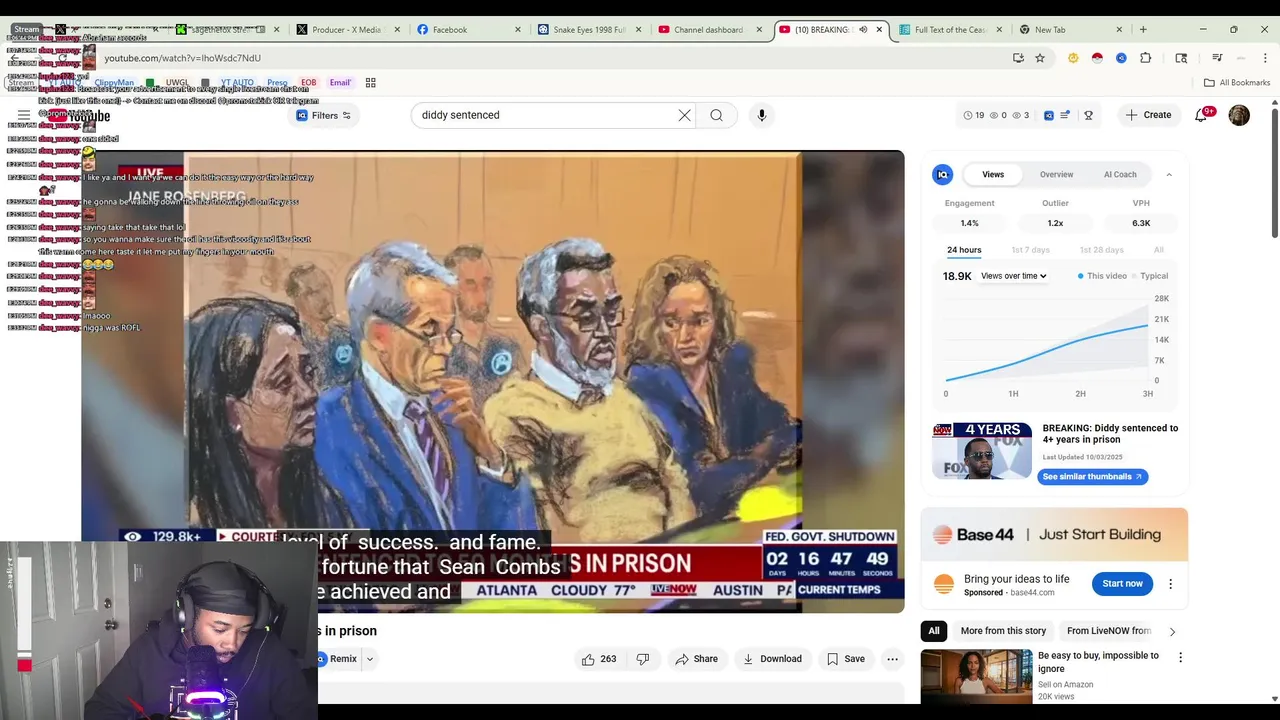1280x720 pixels.
Task: Open the vidIQ Filters dropdown
Action: pyautogui.click(x=325, y=115)
